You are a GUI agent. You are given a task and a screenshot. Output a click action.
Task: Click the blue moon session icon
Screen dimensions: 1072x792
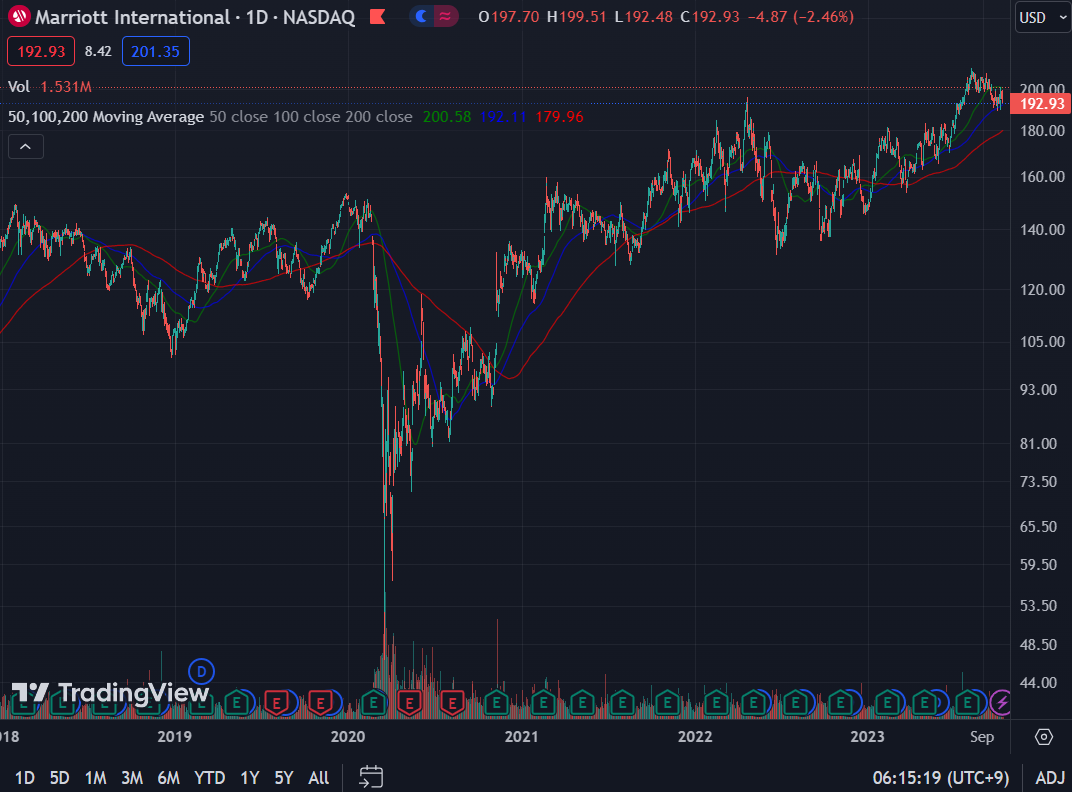[421, 16]
